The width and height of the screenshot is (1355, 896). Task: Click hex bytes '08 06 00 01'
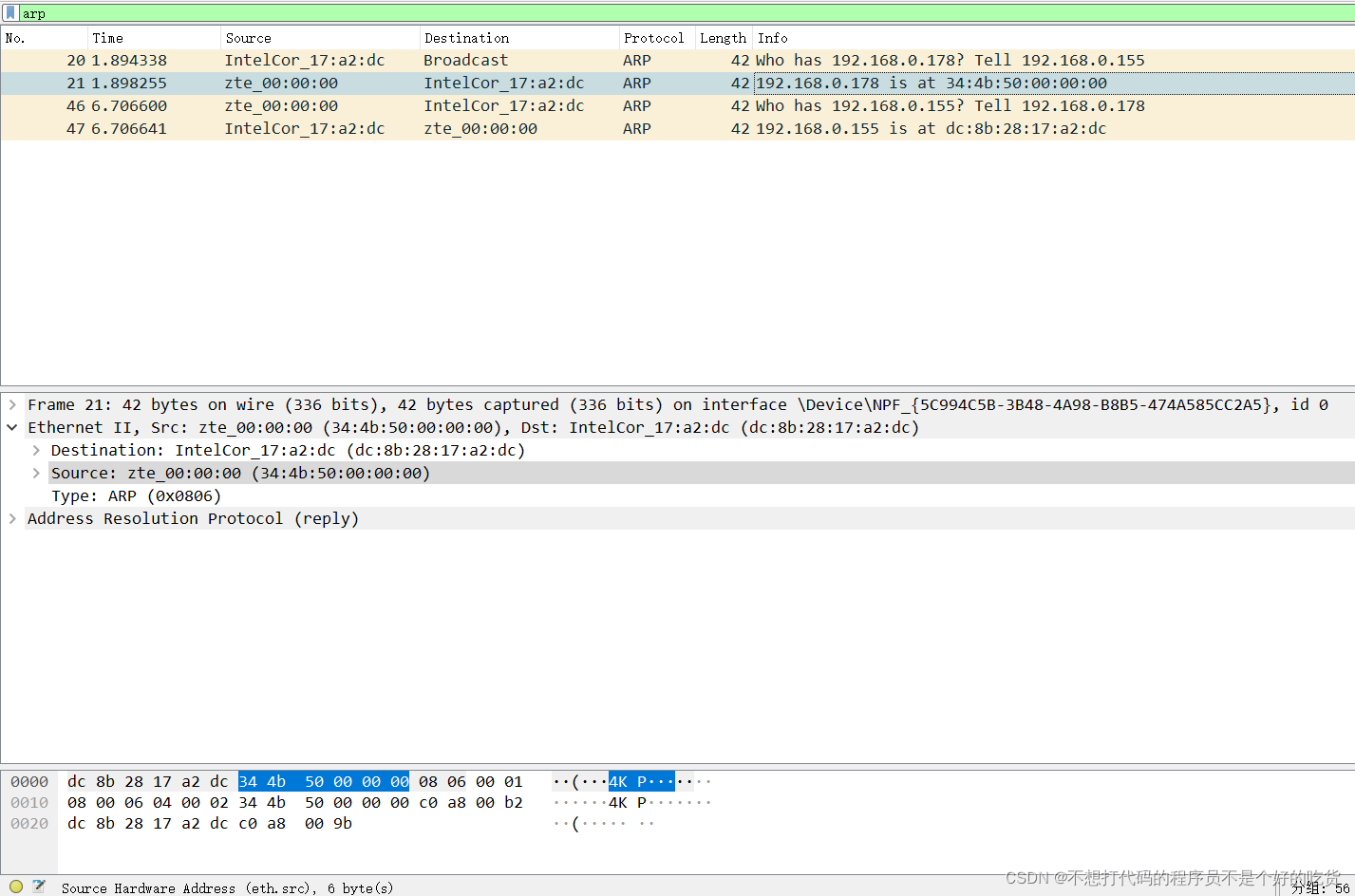(471, 781)
